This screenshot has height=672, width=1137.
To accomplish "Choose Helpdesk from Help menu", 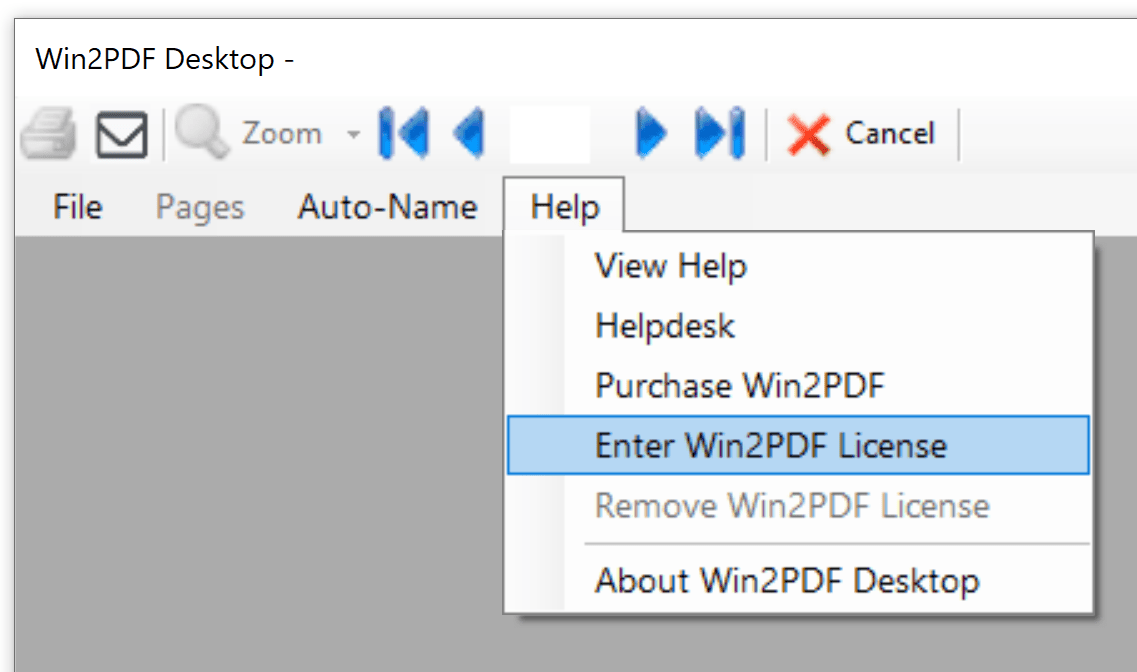I will [x=798, y=325].
